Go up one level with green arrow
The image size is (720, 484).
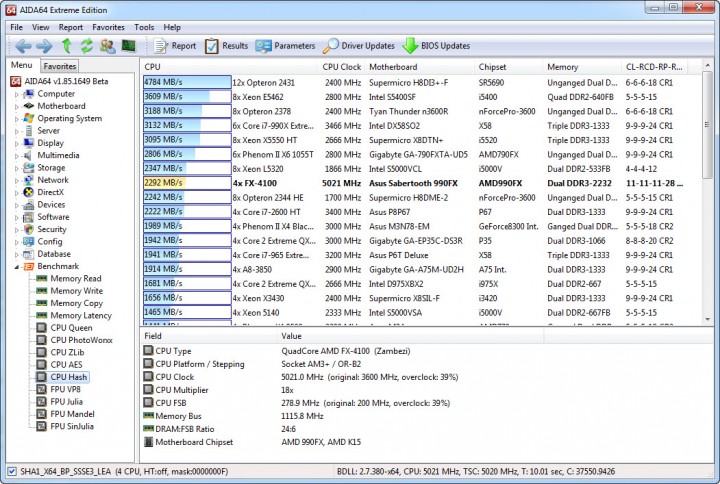67,46
